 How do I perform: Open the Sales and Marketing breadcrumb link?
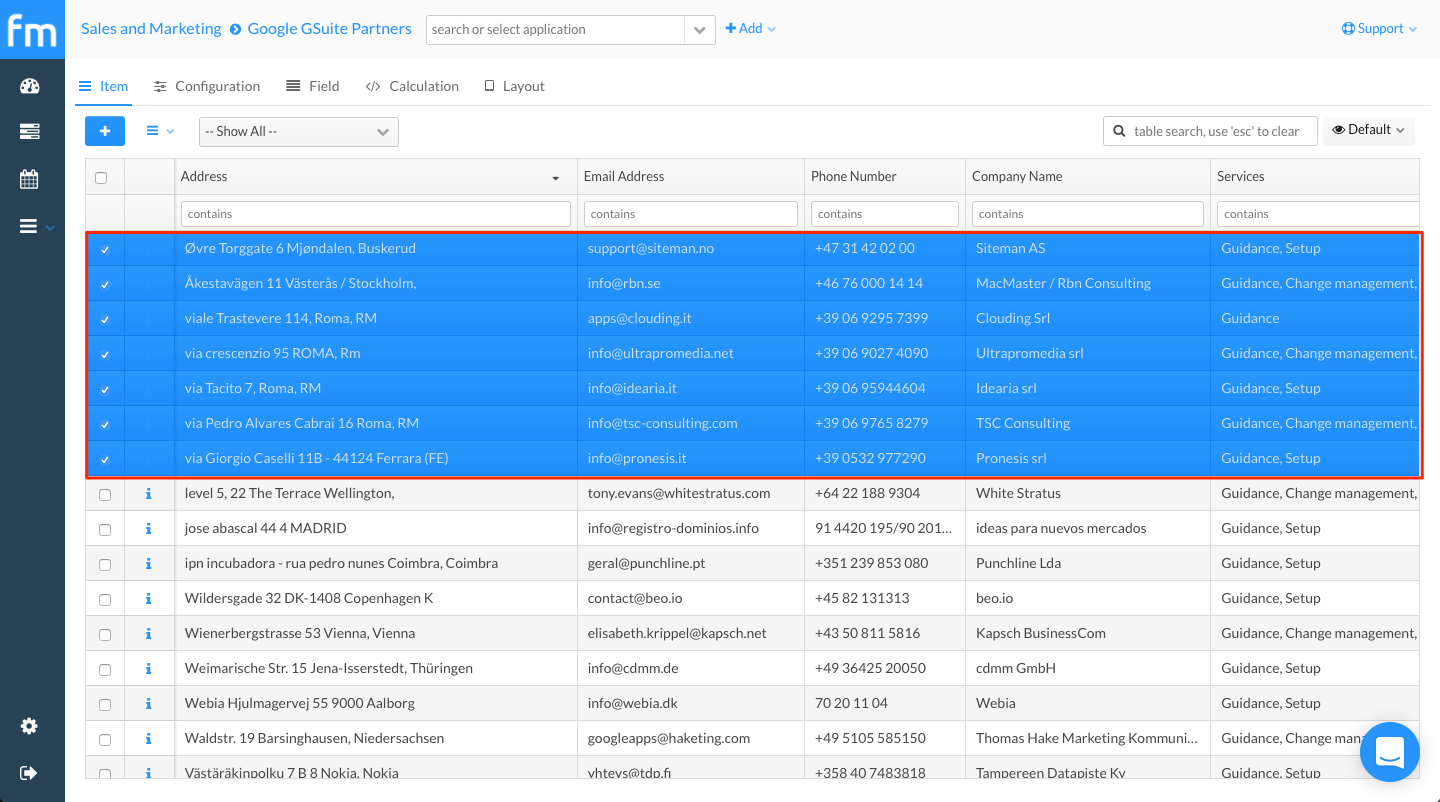[x=151, y=28]
